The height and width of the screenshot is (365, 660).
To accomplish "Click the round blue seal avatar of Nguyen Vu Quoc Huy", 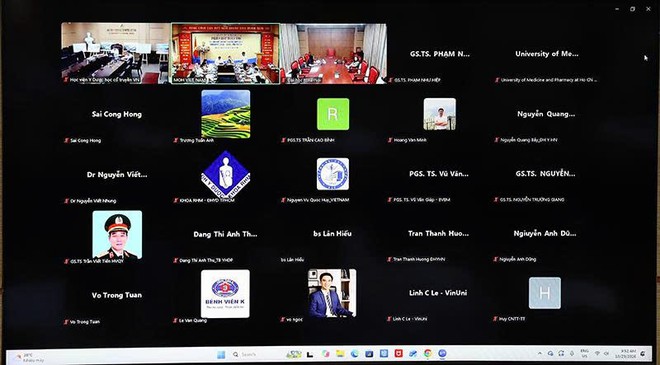I will pyautogui.click(x=333, y=174).
